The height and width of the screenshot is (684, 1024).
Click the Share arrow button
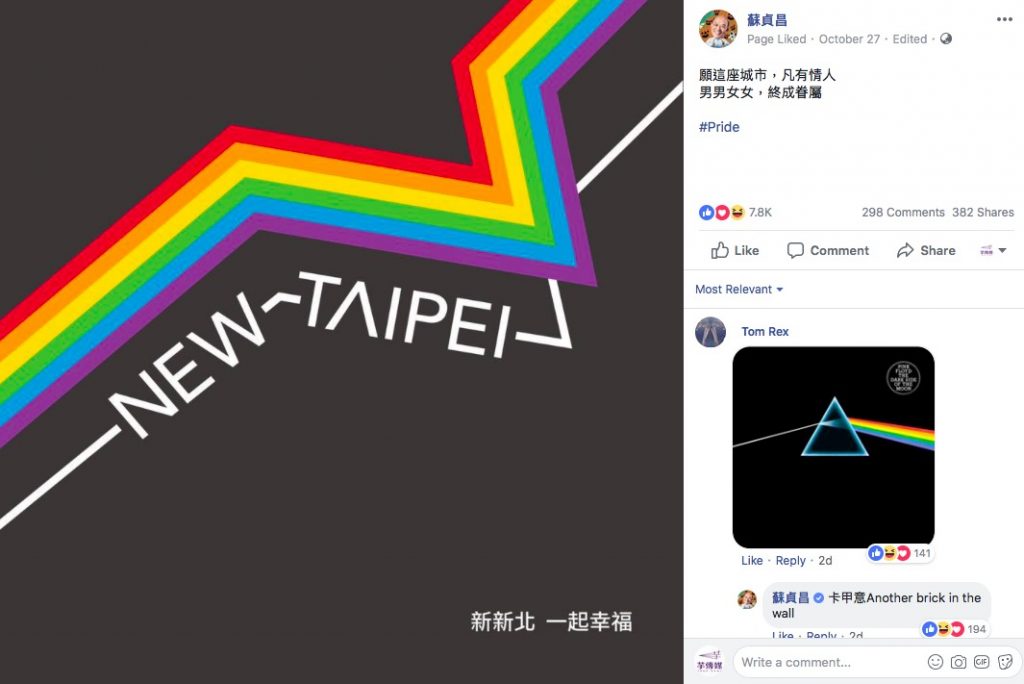[x=926, y=250]
